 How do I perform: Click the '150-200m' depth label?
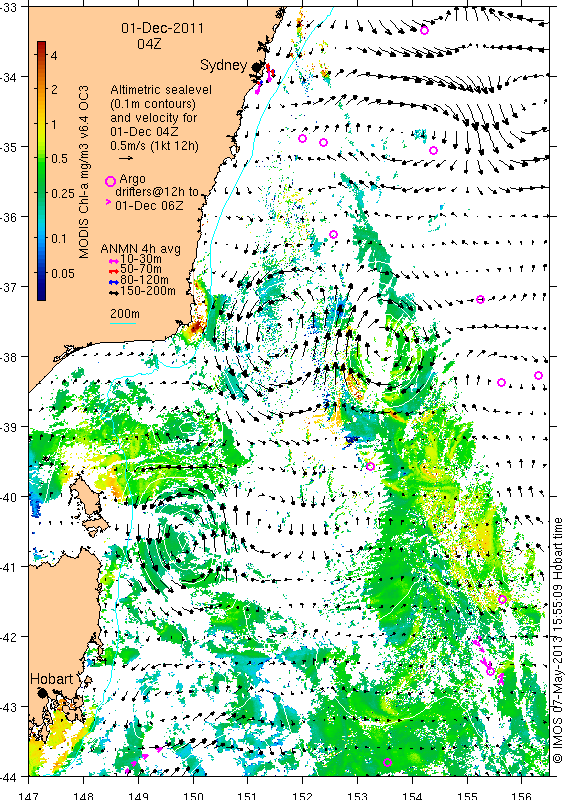148,291
